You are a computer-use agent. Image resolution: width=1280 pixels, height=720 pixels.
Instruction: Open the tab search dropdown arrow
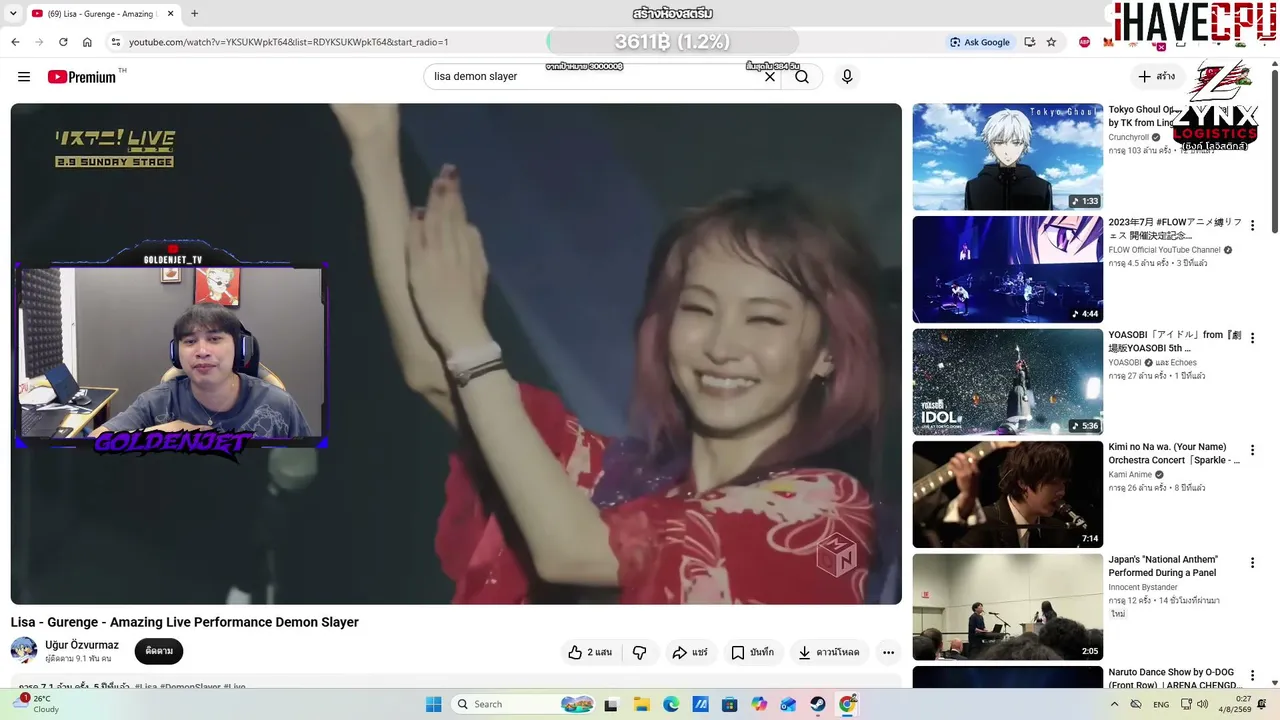click(13, 14)
